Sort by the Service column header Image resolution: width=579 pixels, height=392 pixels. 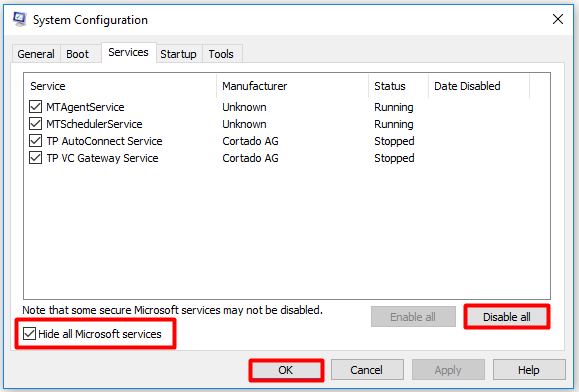pos(120,86)
